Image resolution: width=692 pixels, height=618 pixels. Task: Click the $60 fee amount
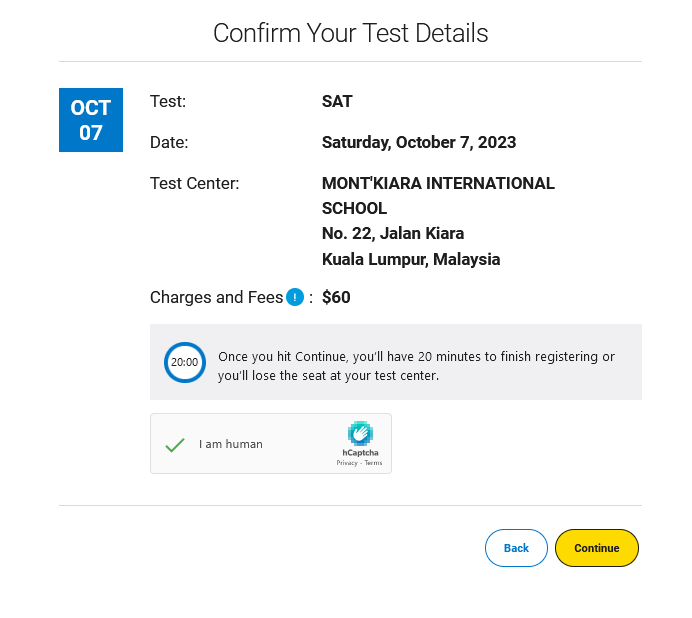pos(336,297)
